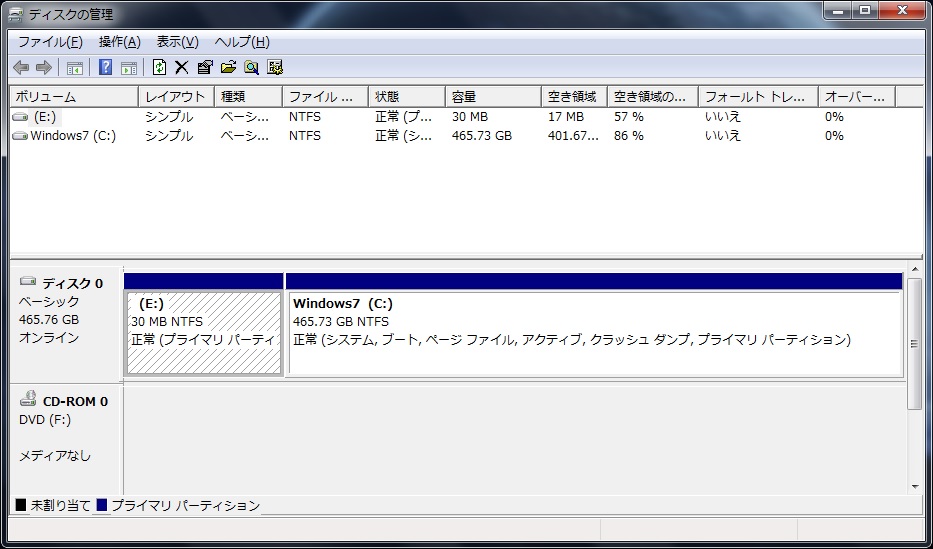The height and width of the screenshot is (549, 933).
Task: Open the blue question mark Help icon
Action: pyautogui.click(x=105, y=67)
